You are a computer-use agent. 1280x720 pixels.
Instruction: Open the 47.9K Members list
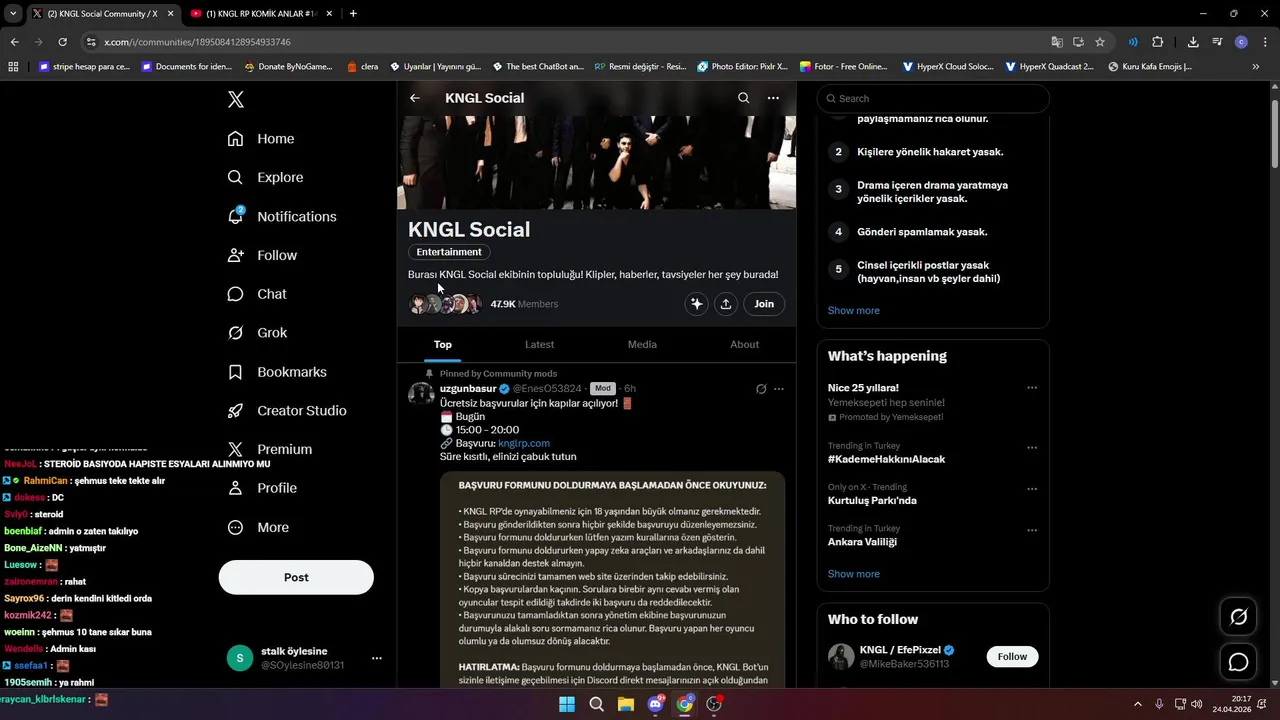[524, 304]
